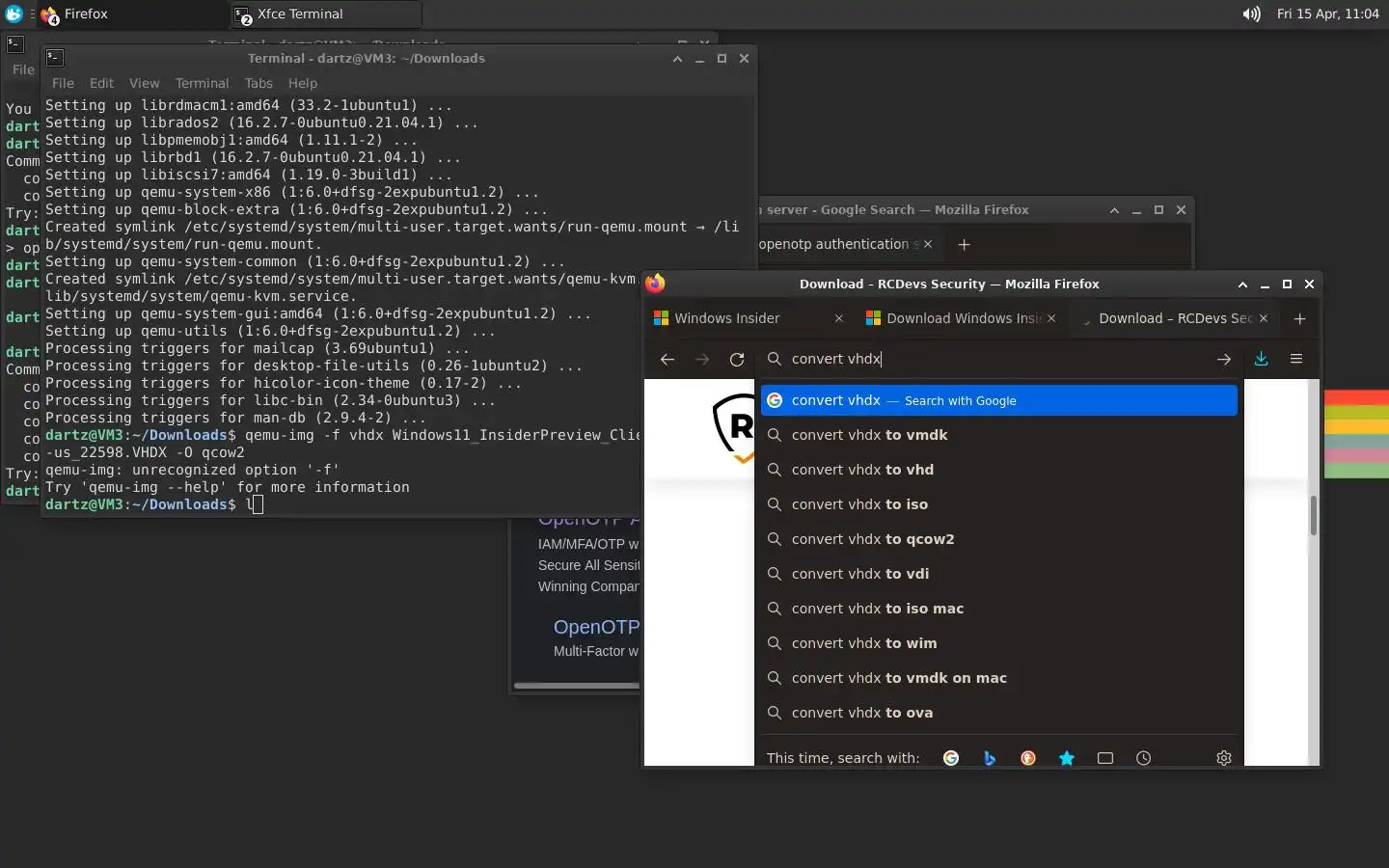Shade the front Firefox window with up arrow
Image resolution: width=1389 pixels, height=868 pixels.
click(1242, 285)
